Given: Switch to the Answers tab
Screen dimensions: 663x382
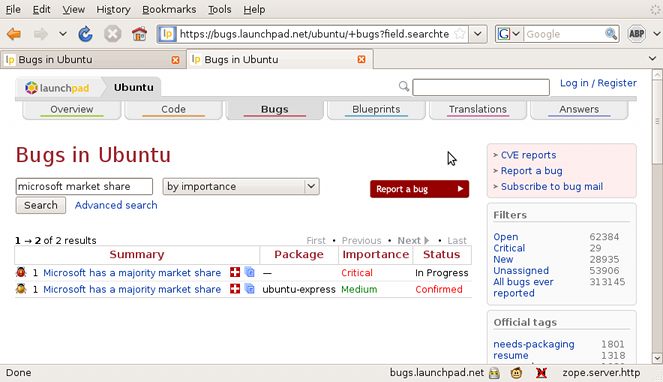Looking at the screenshot, I should coord(579,110).
